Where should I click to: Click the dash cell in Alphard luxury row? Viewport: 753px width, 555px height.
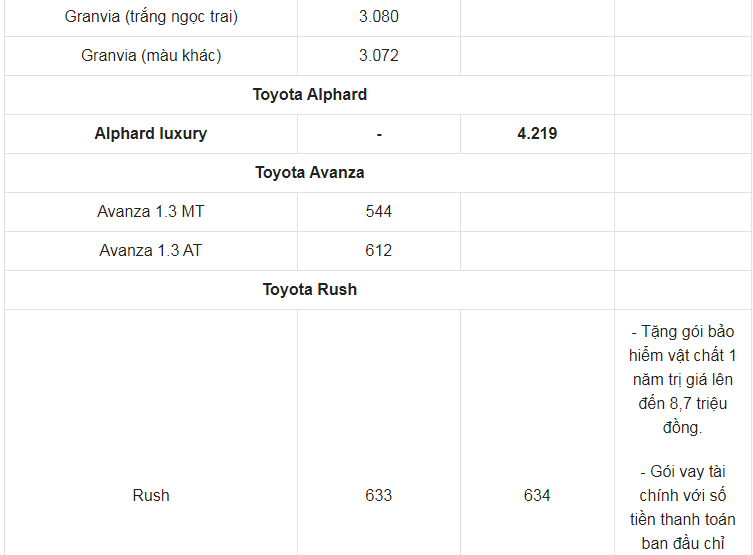click(379, 134)
